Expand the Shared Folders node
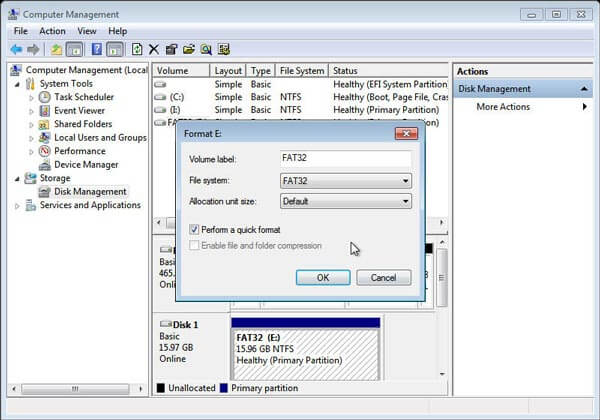 pyautogui.click(x=31, y=125)
